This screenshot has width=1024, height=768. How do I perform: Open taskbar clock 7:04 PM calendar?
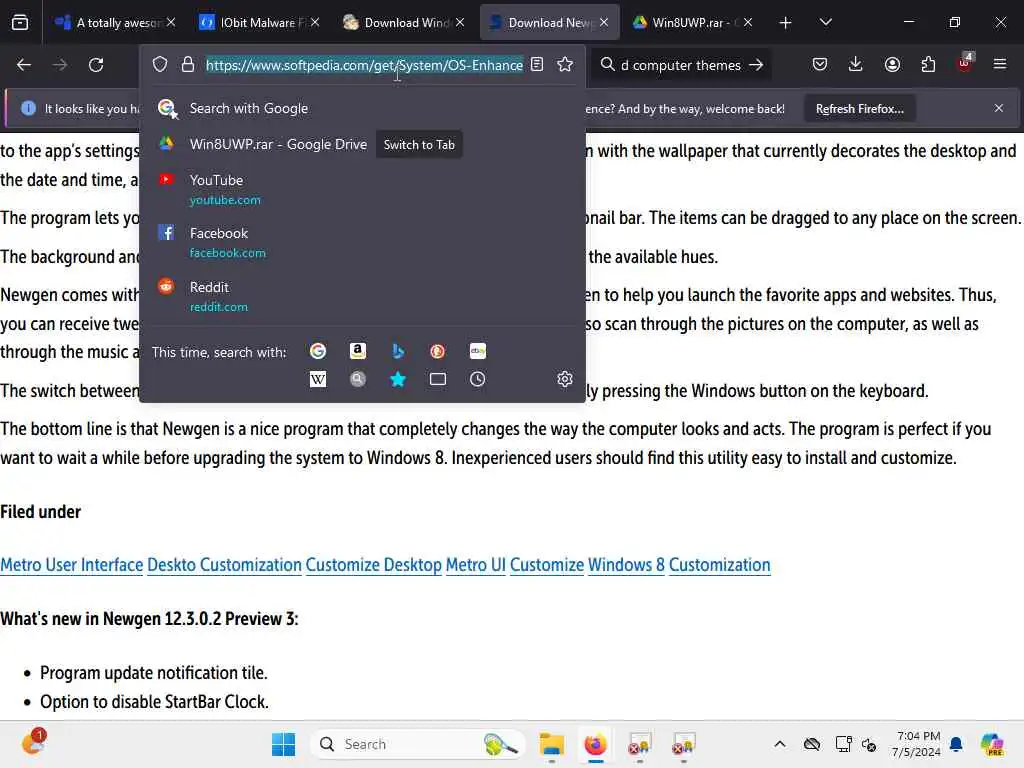pos(918,744)
